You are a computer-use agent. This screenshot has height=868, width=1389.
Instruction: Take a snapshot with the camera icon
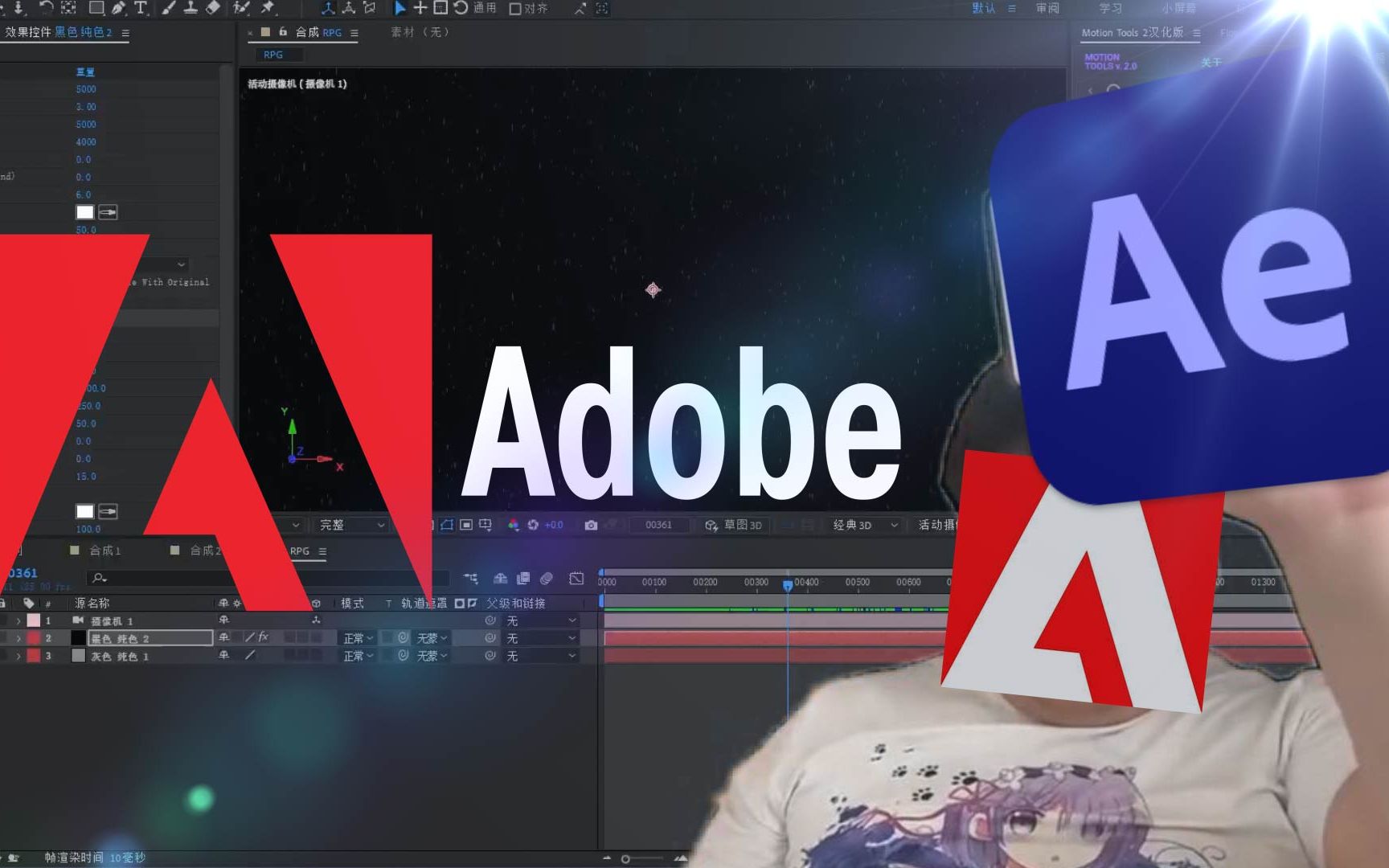591,525
